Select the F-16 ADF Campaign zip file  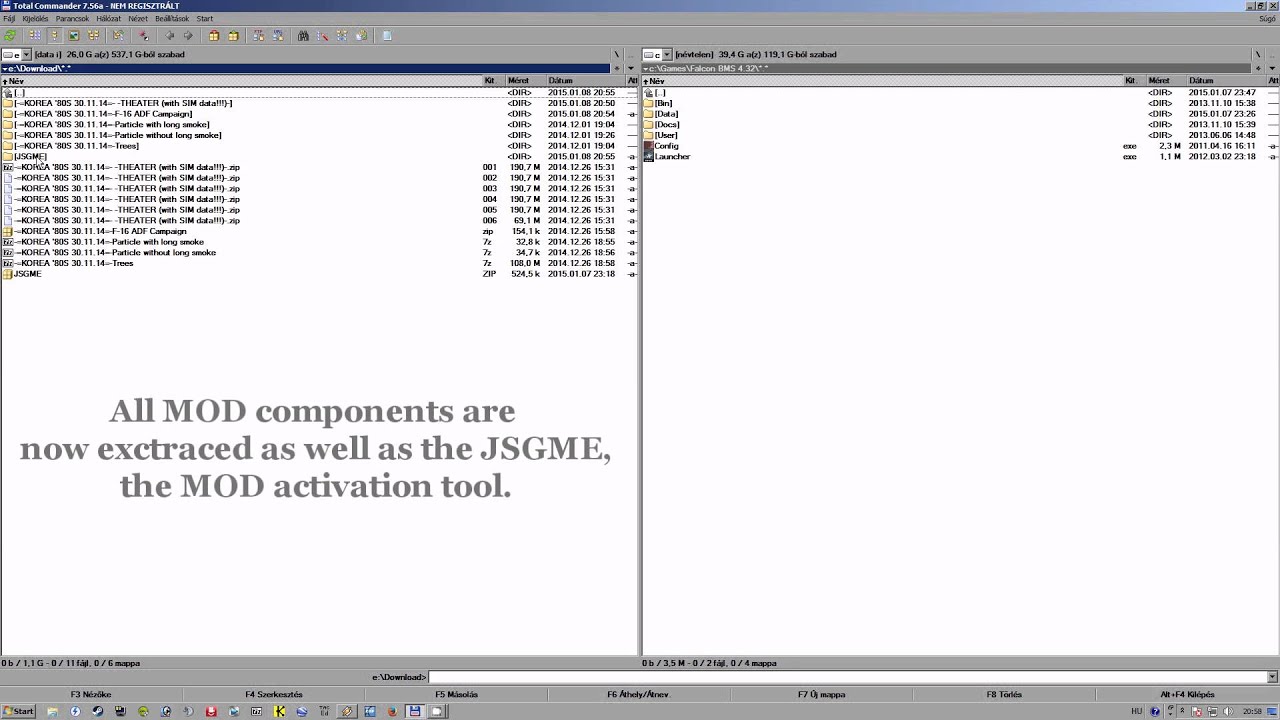[99, 231]
